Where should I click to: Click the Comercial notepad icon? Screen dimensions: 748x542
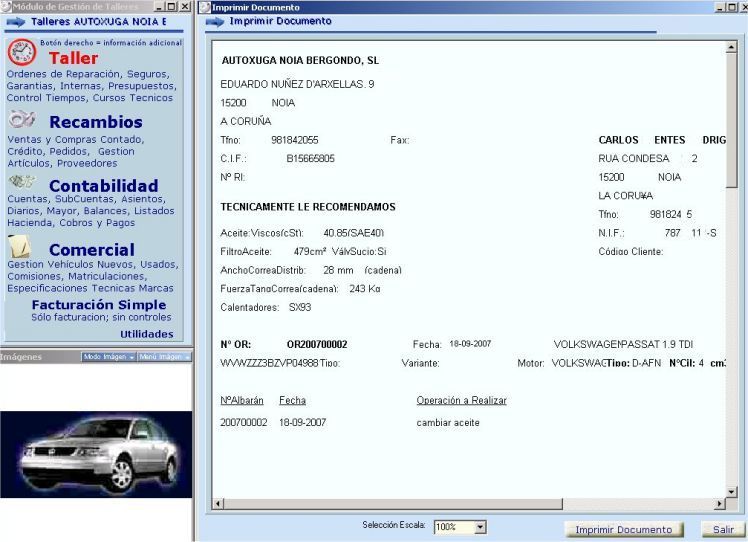(x=20, y=247)
